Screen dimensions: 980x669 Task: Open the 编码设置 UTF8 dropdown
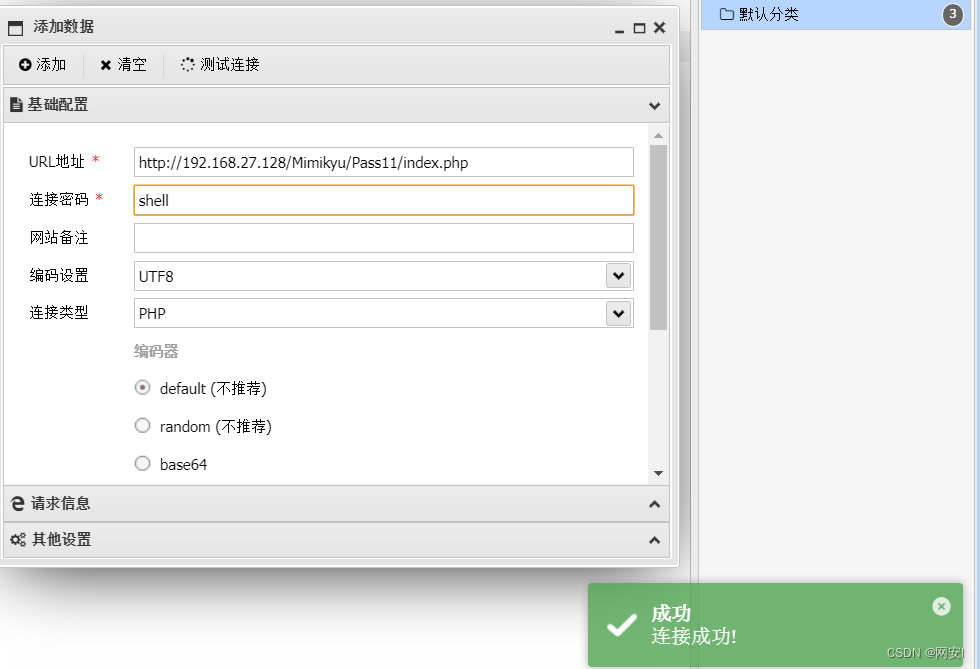pyautogui.click(x=619, y=275)
